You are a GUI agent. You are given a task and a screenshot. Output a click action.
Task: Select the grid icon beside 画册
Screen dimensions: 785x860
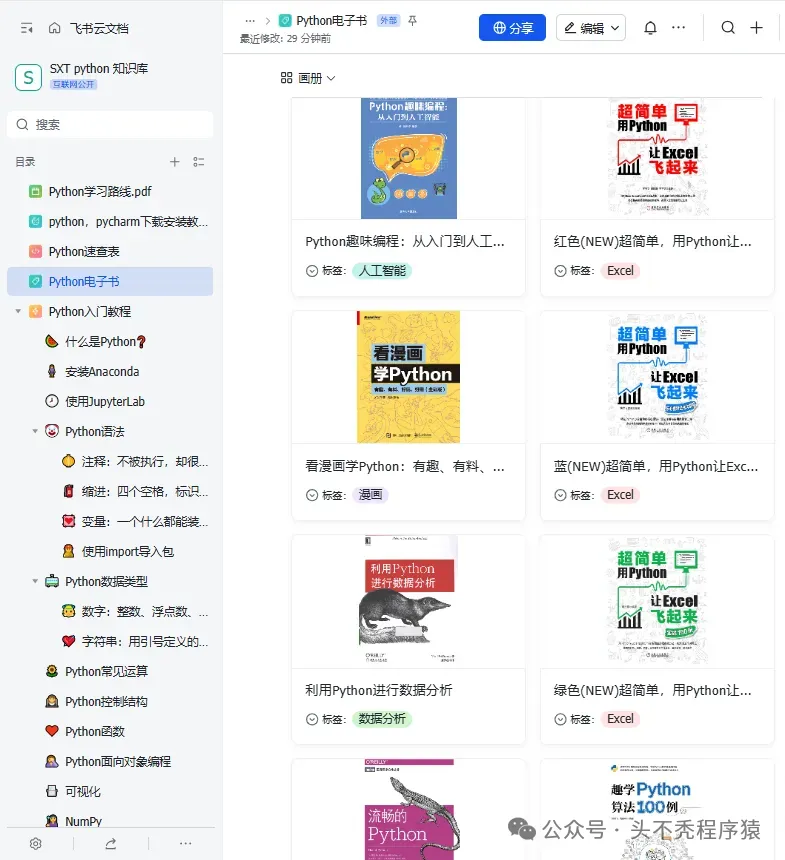click(286, 78)
